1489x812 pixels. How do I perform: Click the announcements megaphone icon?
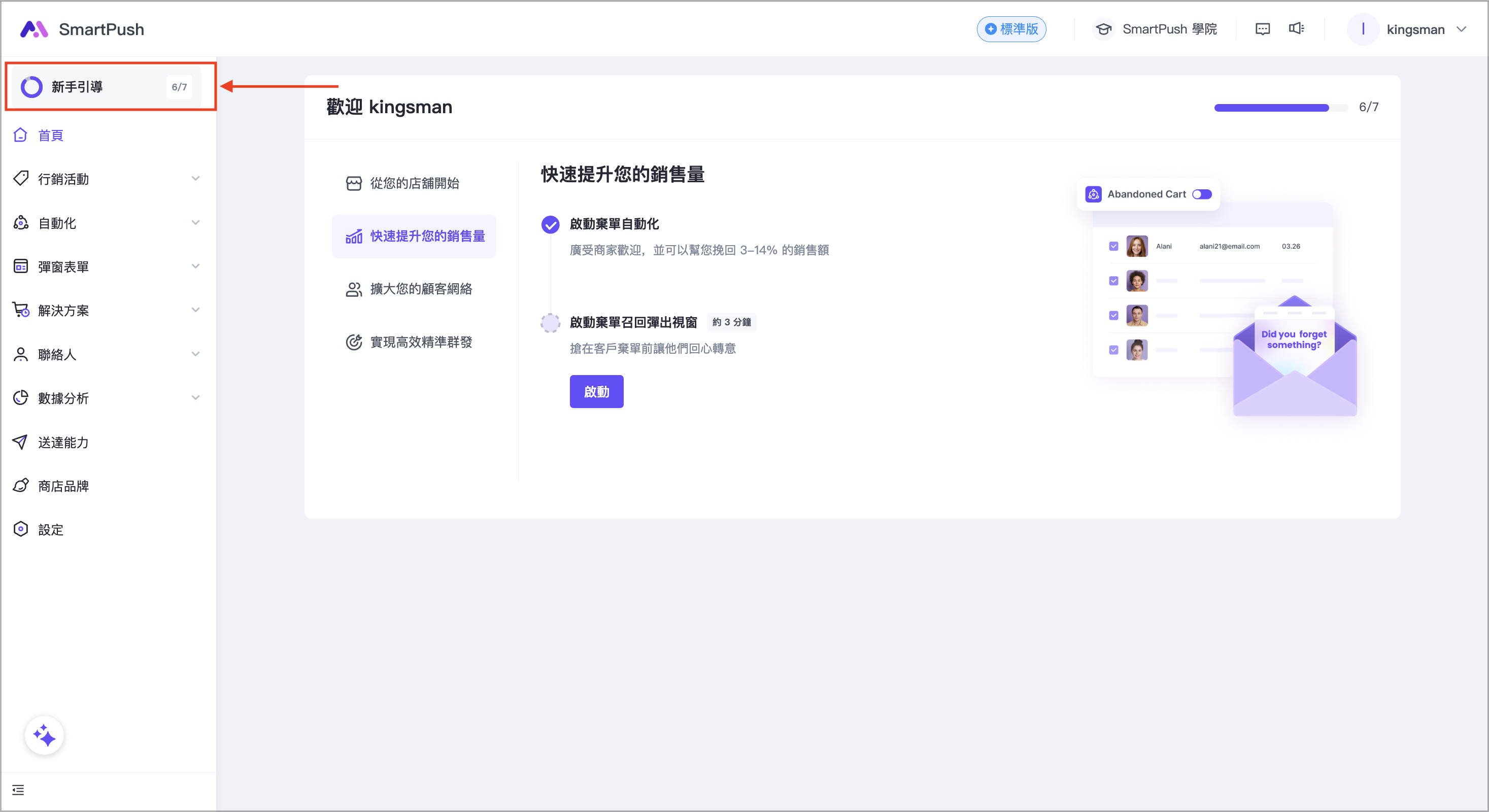(1296, 28)
